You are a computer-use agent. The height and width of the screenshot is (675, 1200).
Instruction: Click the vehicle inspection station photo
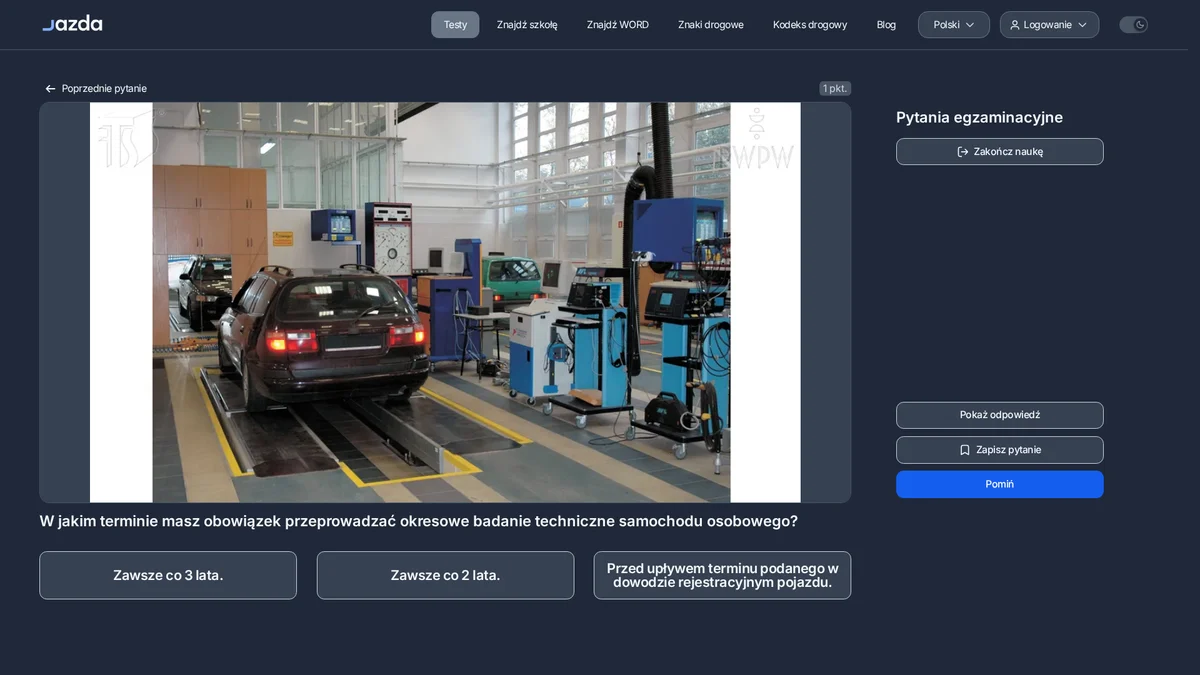[x=445, y=302]
